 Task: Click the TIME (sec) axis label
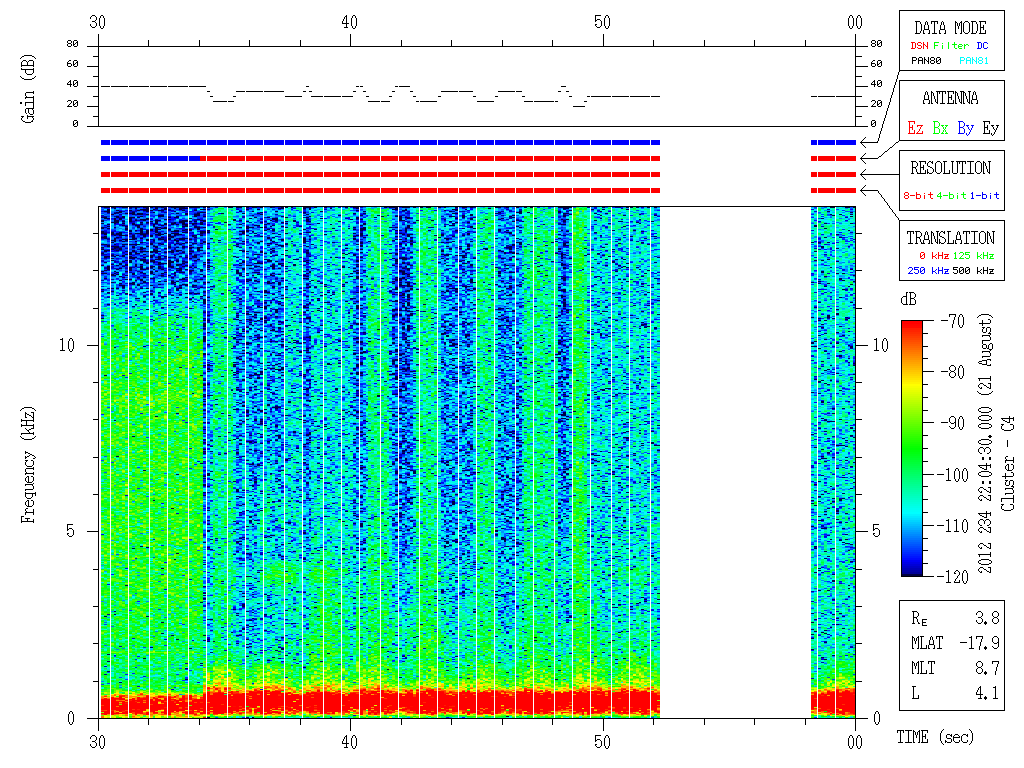pyautogui.click(x=933, y=738)
